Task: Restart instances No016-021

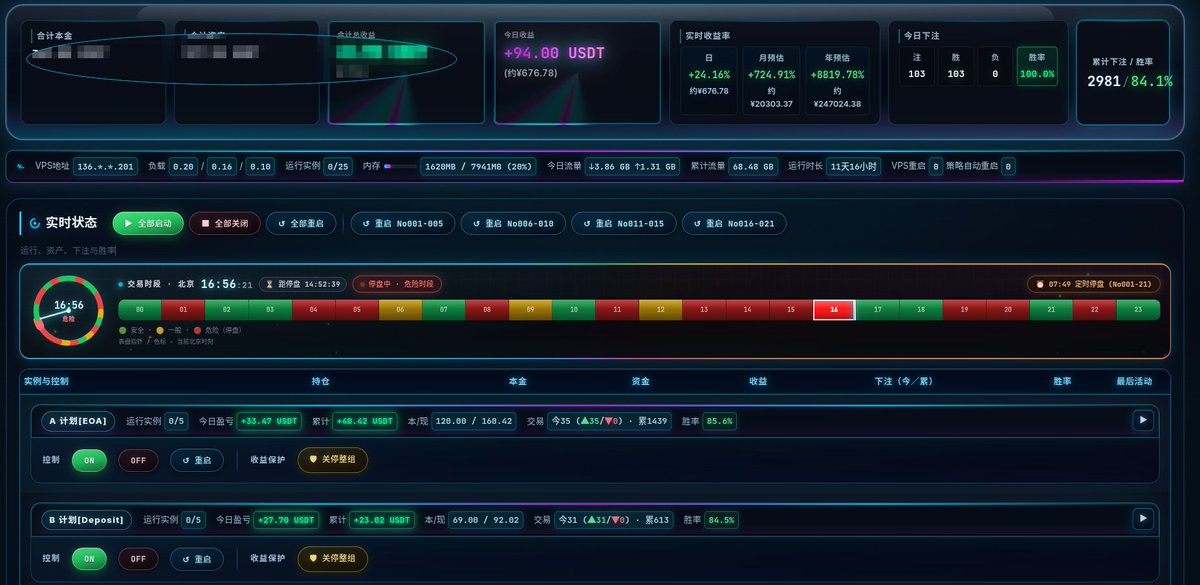Action: click(734, 224)
